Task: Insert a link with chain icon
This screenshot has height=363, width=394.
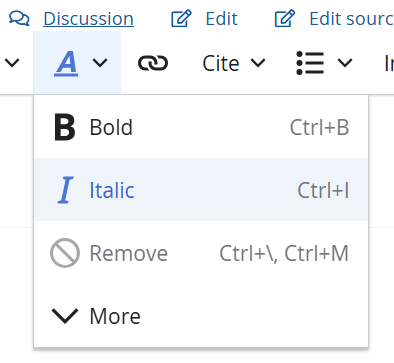Action: pos(153,63)
